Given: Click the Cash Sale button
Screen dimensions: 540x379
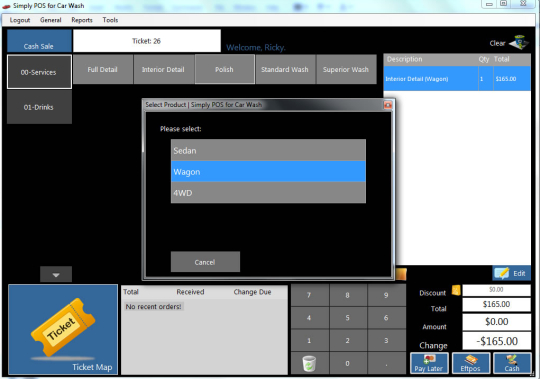Looking at the screenshot, I should [x=39, y=41].
